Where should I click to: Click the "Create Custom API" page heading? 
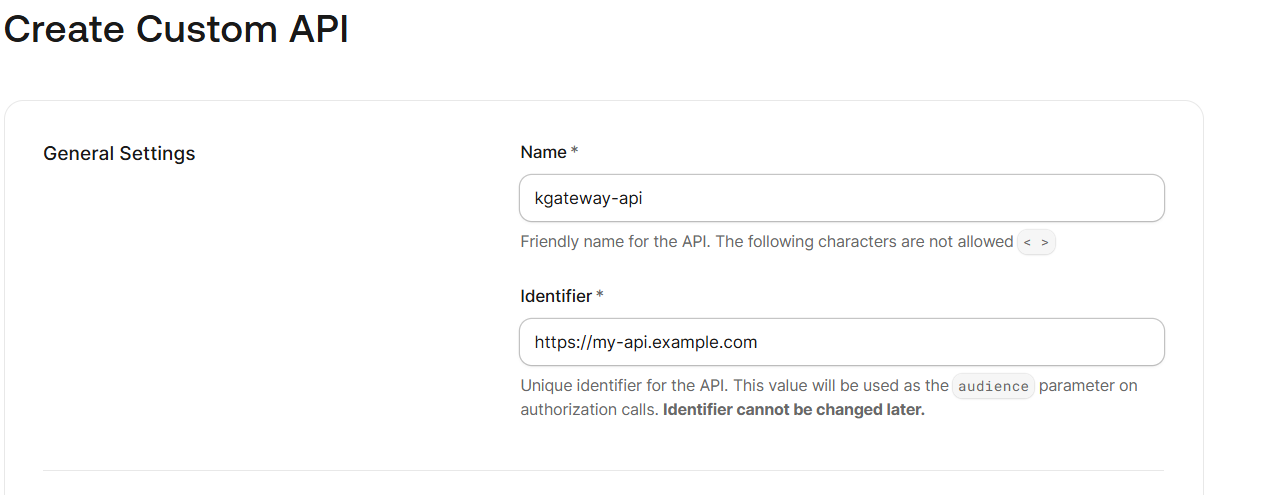176,29
